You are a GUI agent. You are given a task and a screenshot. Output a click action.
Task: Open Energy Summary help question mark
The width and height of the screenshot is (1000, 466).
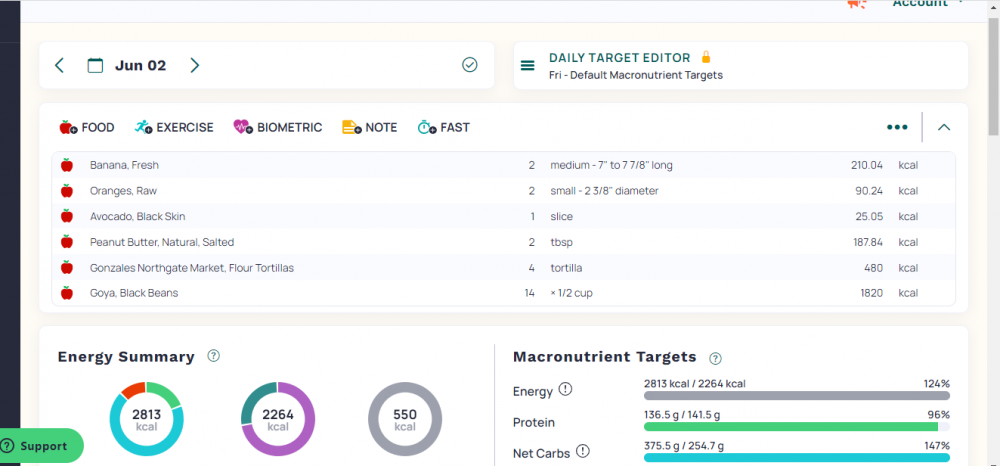214,356
